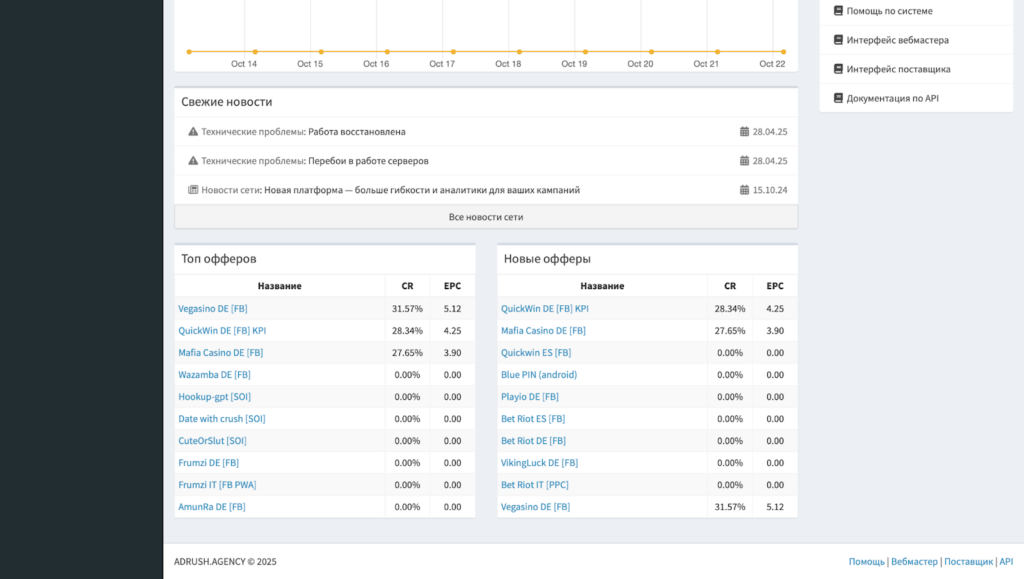Click the Oct 14 chart data point
This screenshot has height=579, width=1024.
(255, 52)
